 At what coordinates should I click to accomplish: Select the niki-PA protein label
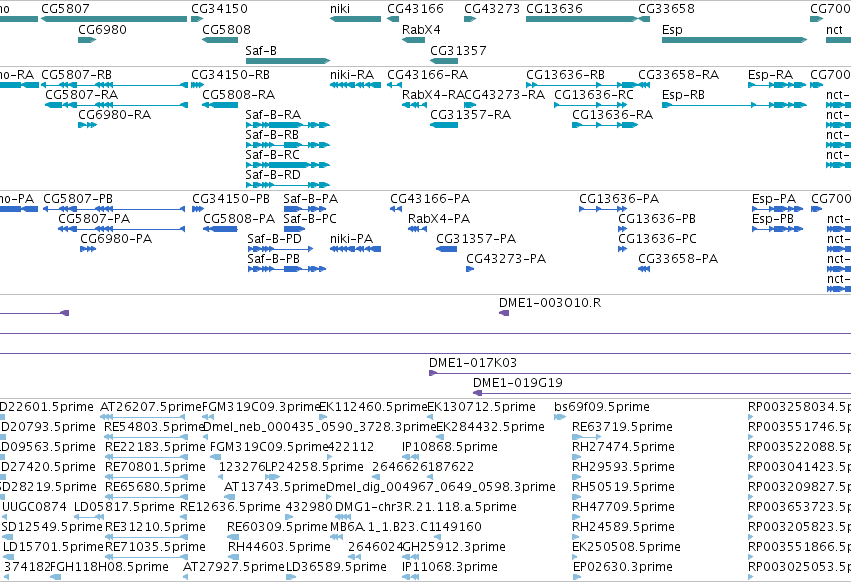click(351, 239)
